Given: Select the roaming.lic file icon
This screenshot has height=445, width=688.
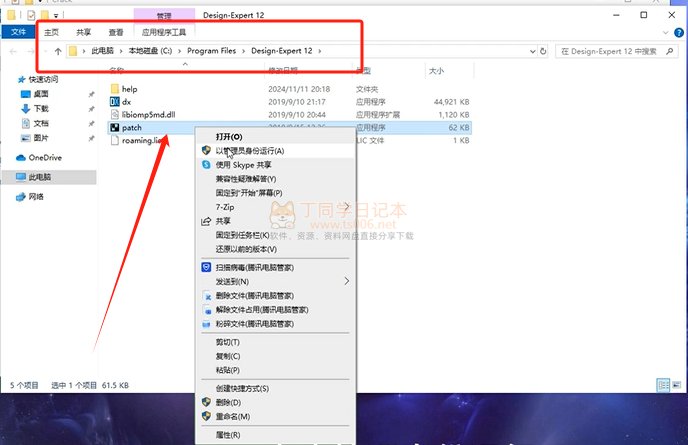Looking at the screenshot, I should coord(115,140).
